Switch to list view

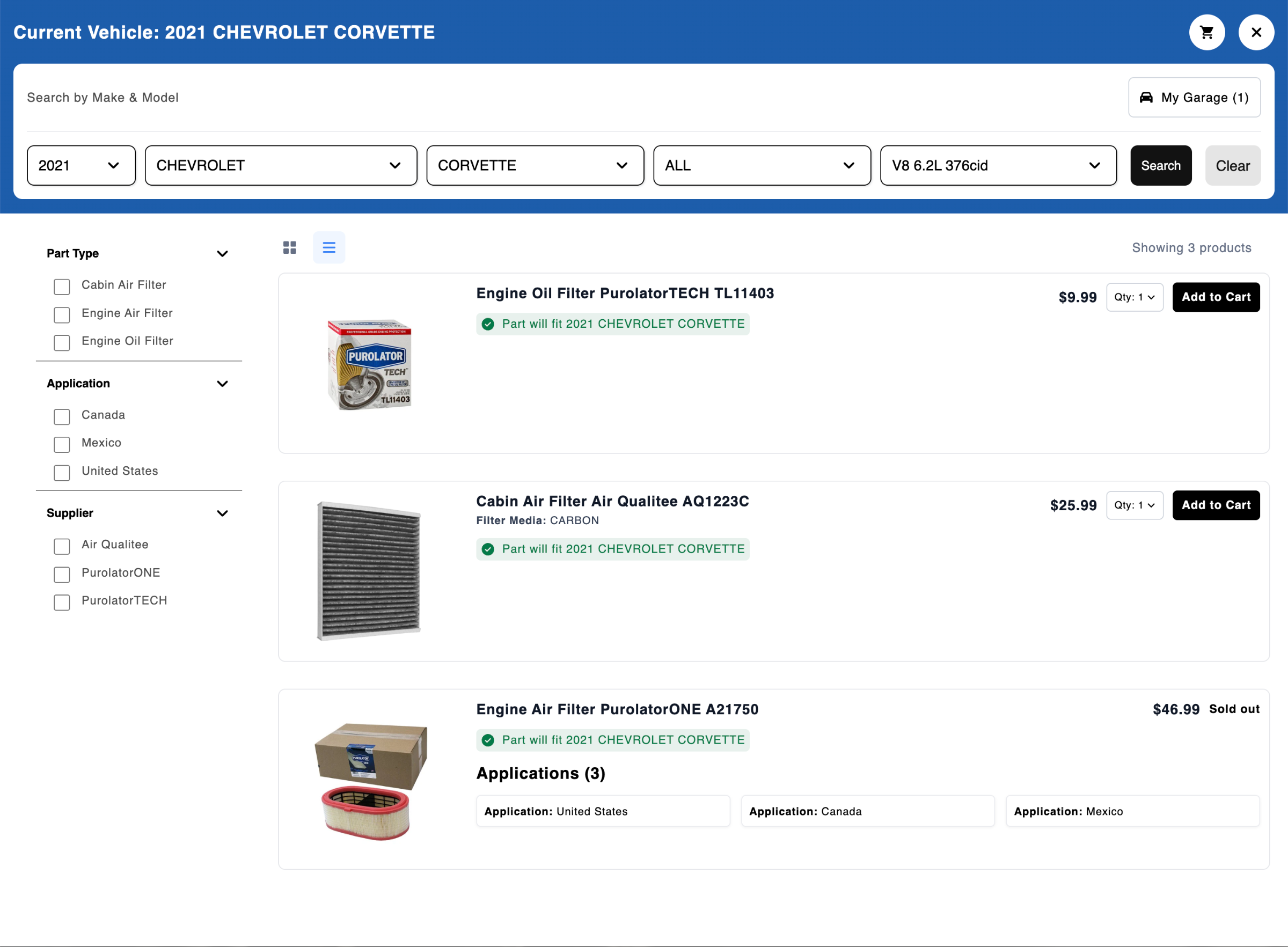(x=329, y=248)
